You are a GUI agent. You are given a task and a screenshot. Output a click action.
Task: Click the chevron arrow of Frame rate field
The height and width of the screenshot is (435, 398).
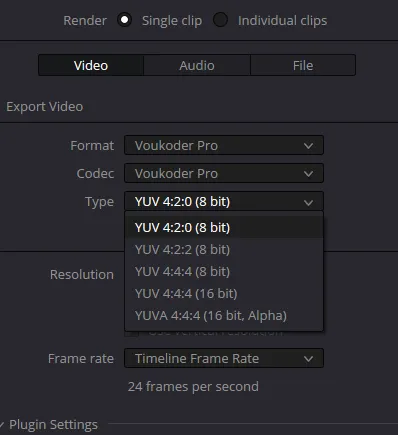(308, 359)
